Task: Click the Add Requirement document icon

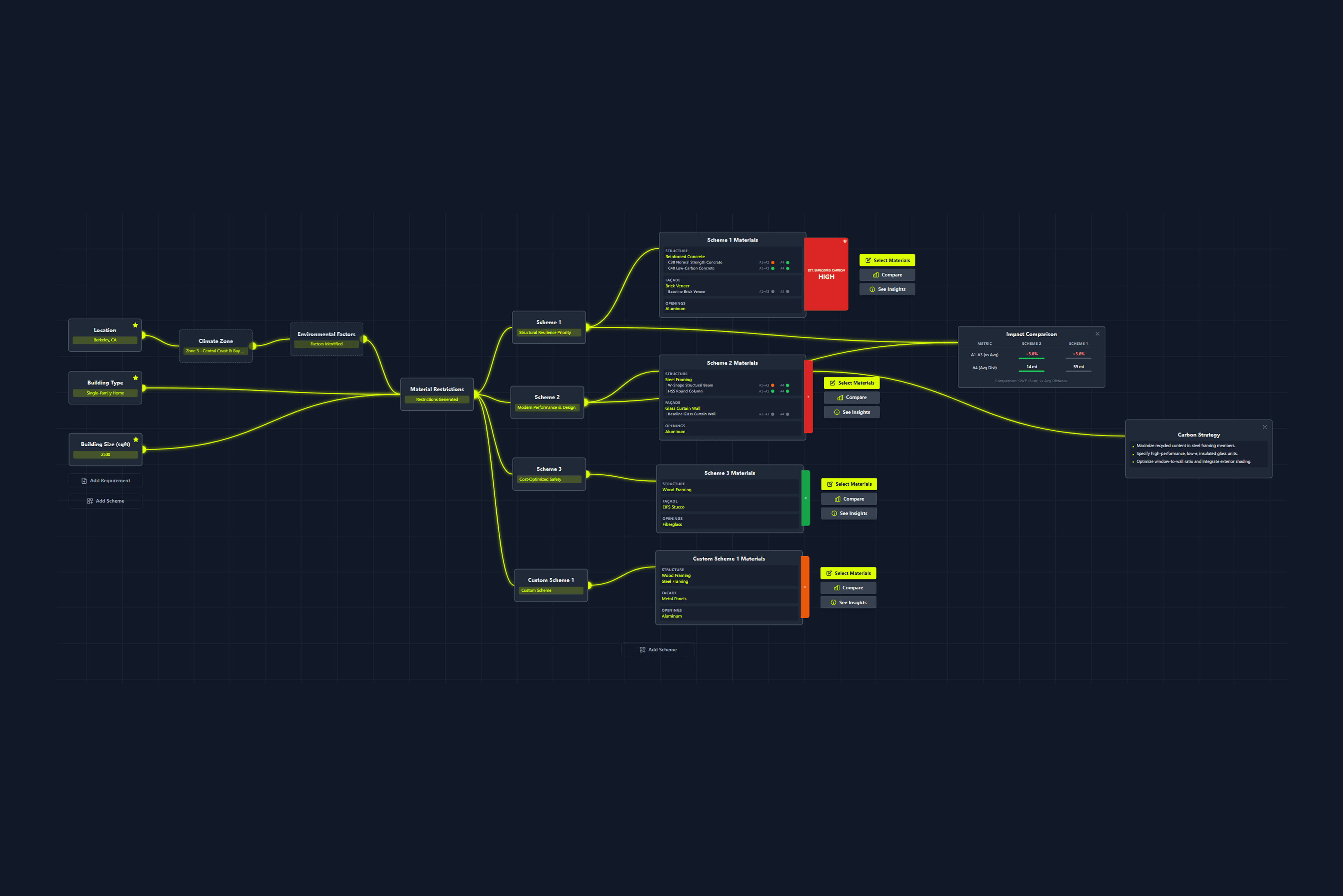Action: click(84, 480)
